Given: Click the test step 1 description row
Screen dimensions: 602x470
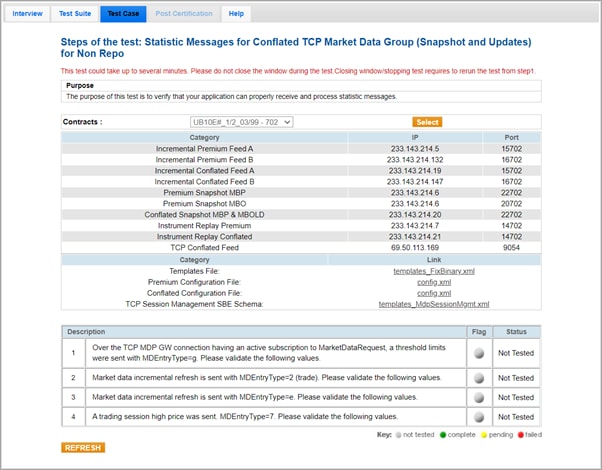Looking at the screenshot, I should 270,353.
